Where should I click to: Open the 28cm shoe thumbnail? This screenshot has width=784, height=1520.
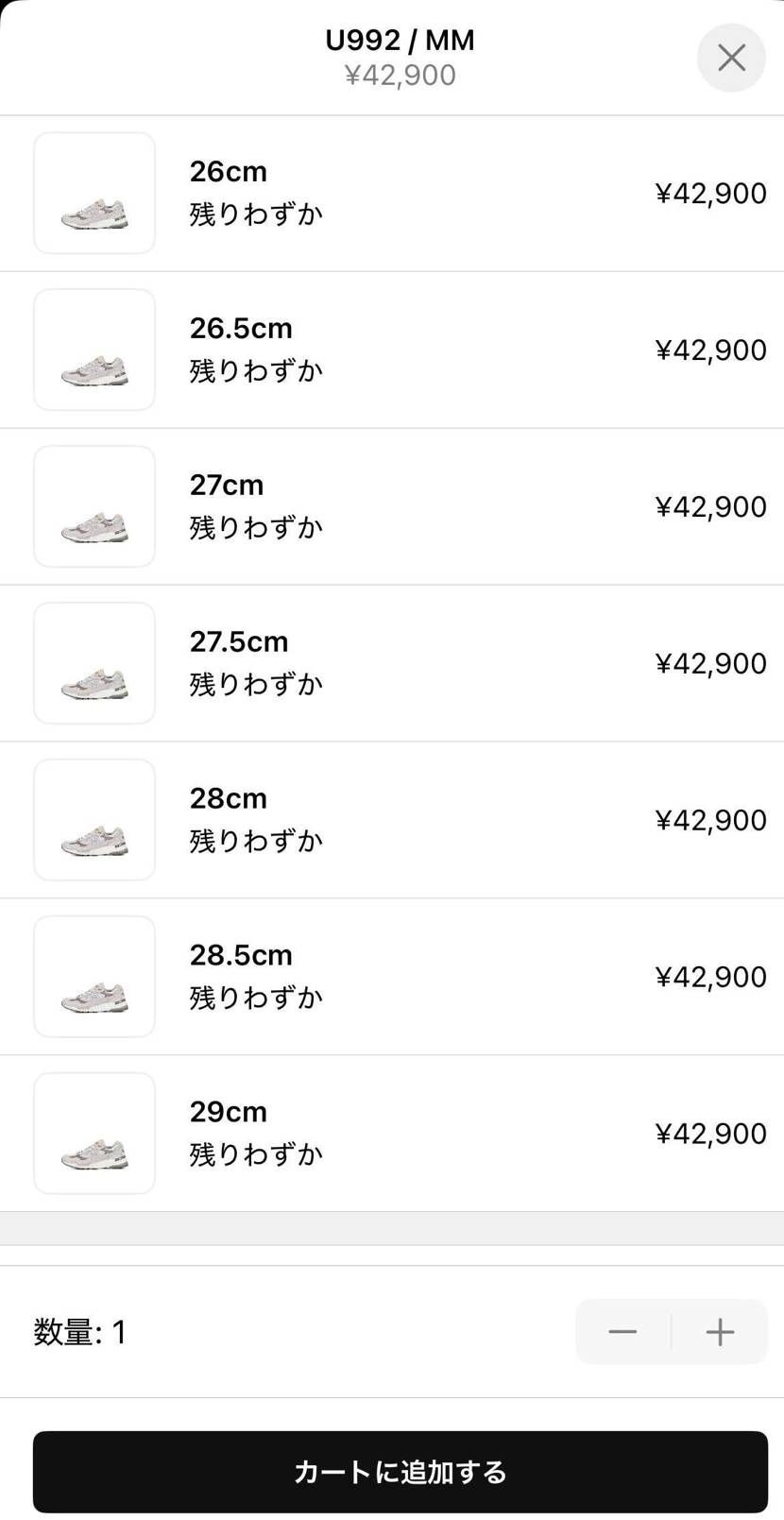[x=94, y=820]
